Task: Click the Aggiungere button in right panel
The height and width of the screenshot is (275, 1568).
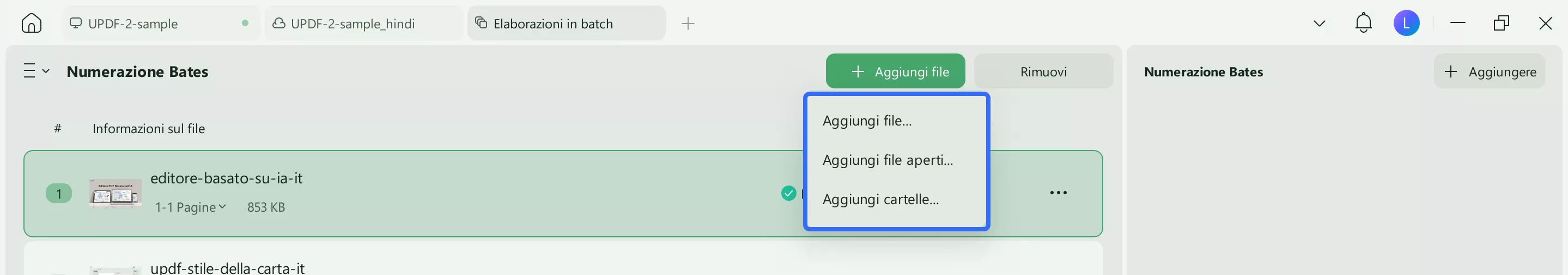Action: click(x=1489, y=71)
